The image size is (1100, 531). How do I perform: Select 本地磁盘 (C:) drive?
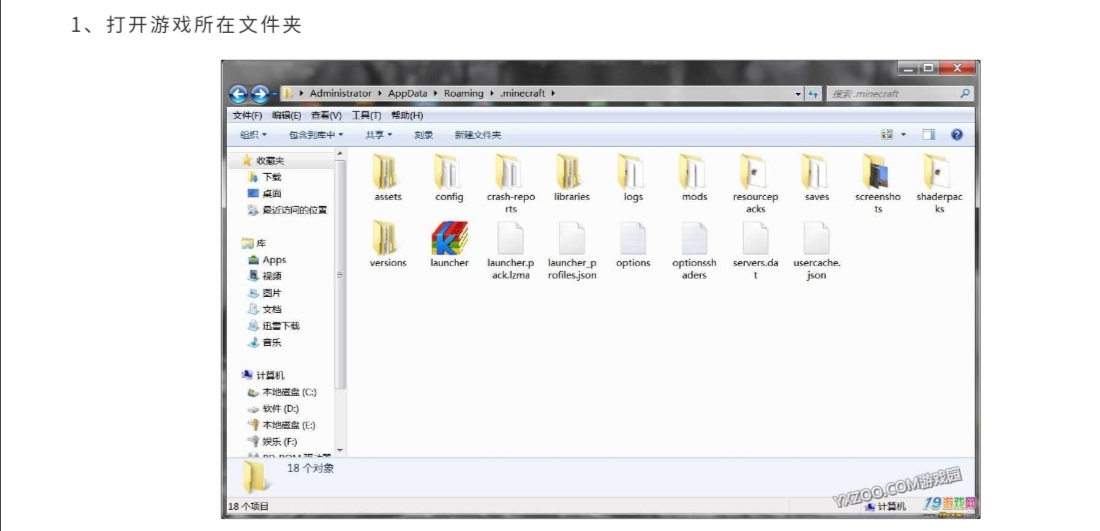click(x=282, y=392)
